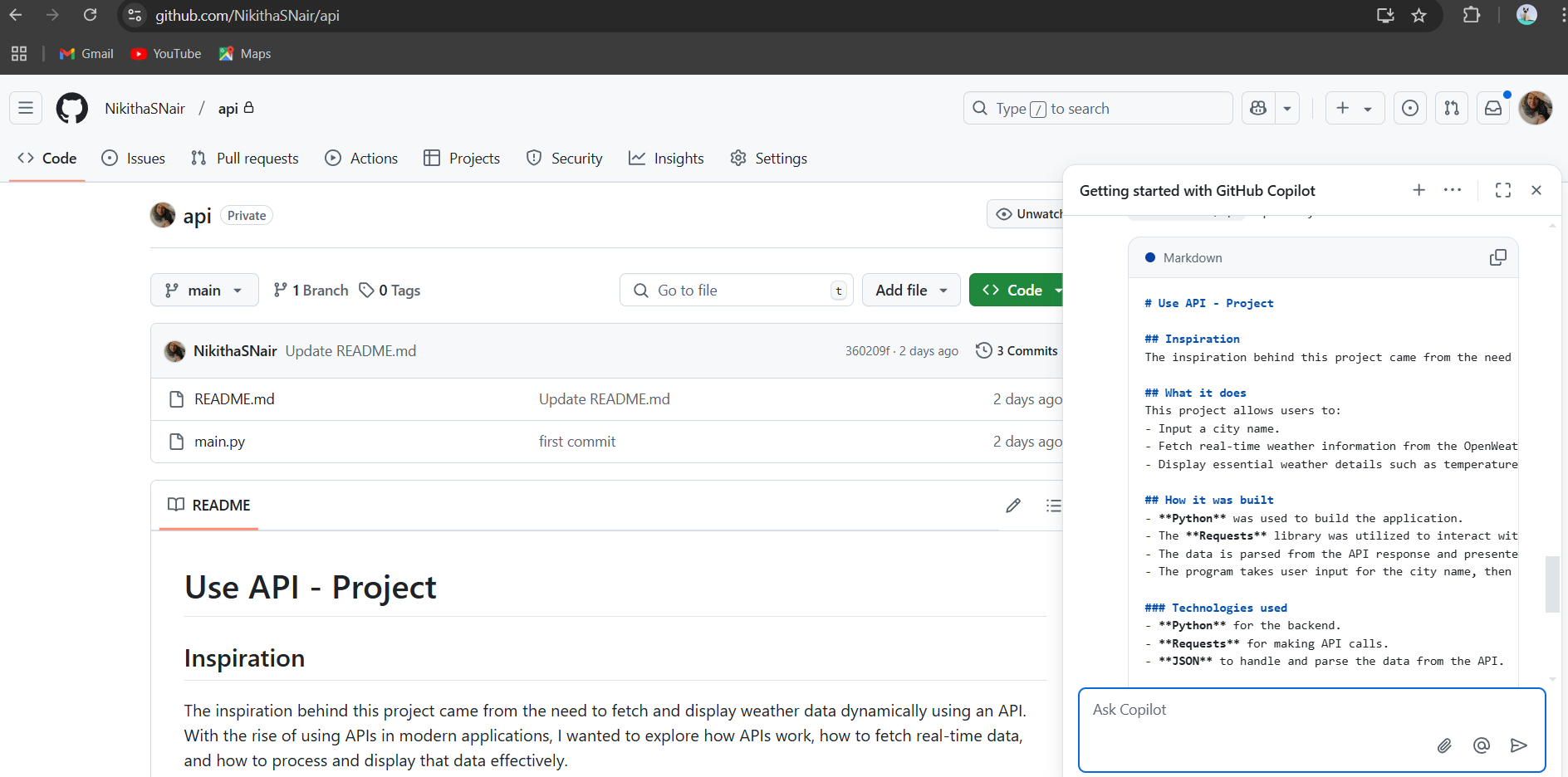Click the Unwatch repository button
1568x777 pixels.
pos(1026,214)
